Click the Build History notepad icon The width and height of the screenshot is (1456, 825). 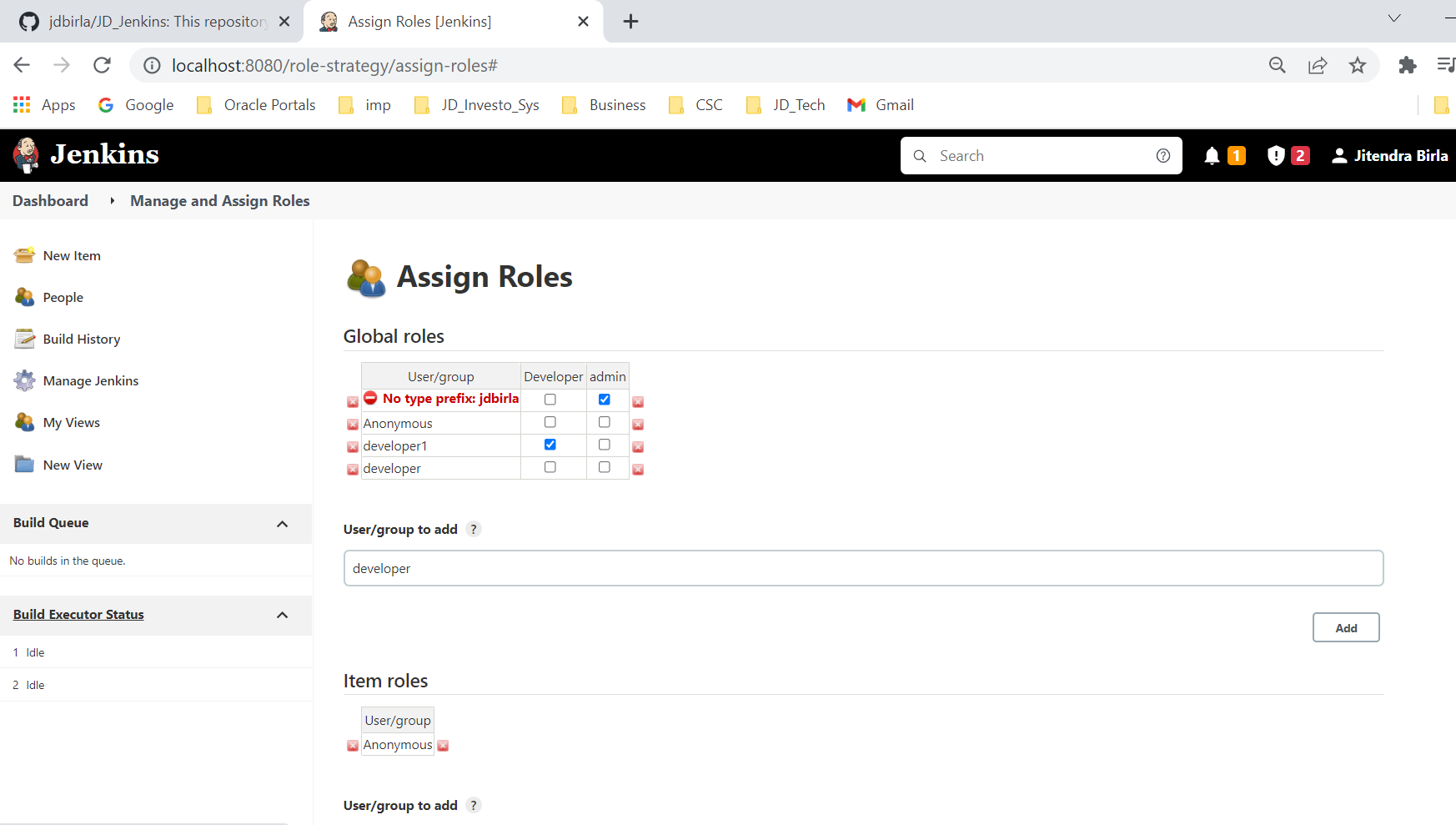[x=24, y=339]
